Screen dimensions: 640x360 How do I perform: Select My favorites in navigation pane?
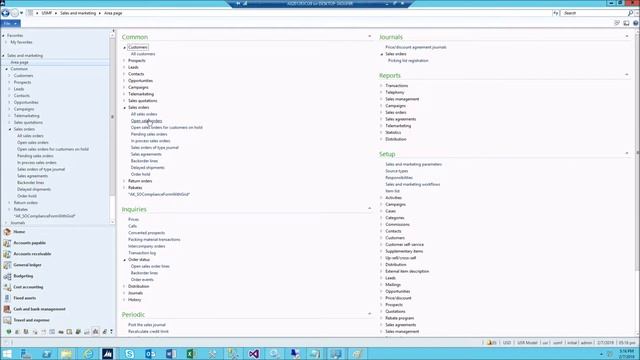21,42
